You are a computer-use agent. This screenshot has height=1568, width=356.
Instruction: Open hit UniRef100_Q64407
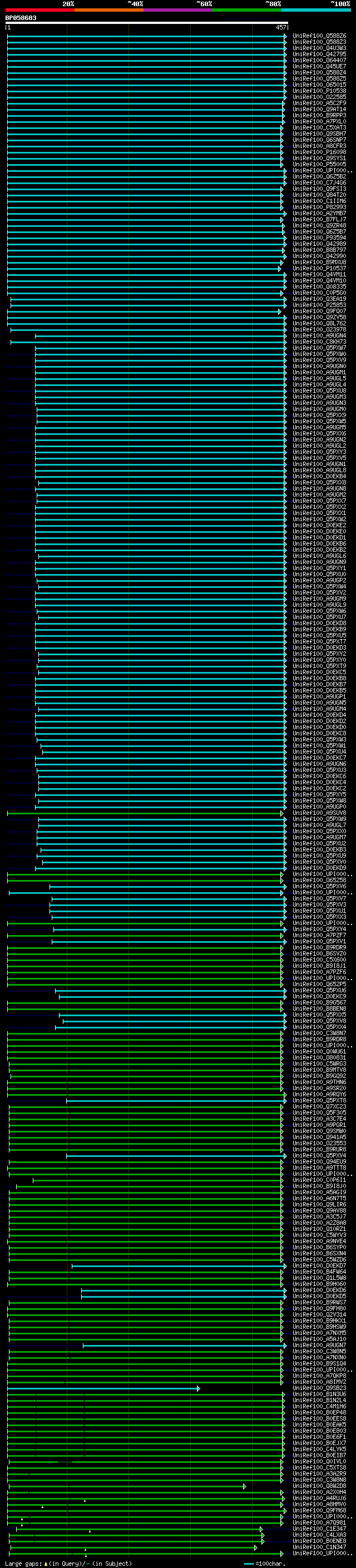pyautogui.click(x=319, y=60)
